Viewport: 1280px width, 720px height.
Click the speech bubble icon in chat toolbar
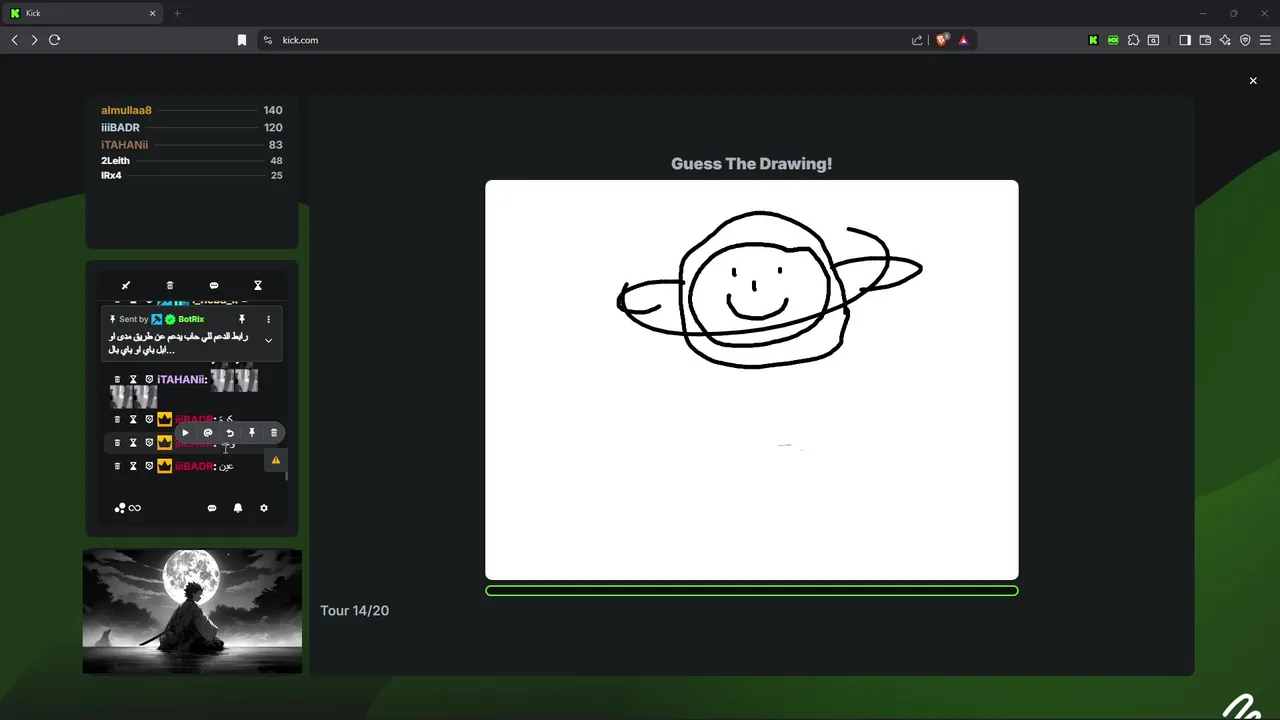pyautogui.click(x=214, y=286)
